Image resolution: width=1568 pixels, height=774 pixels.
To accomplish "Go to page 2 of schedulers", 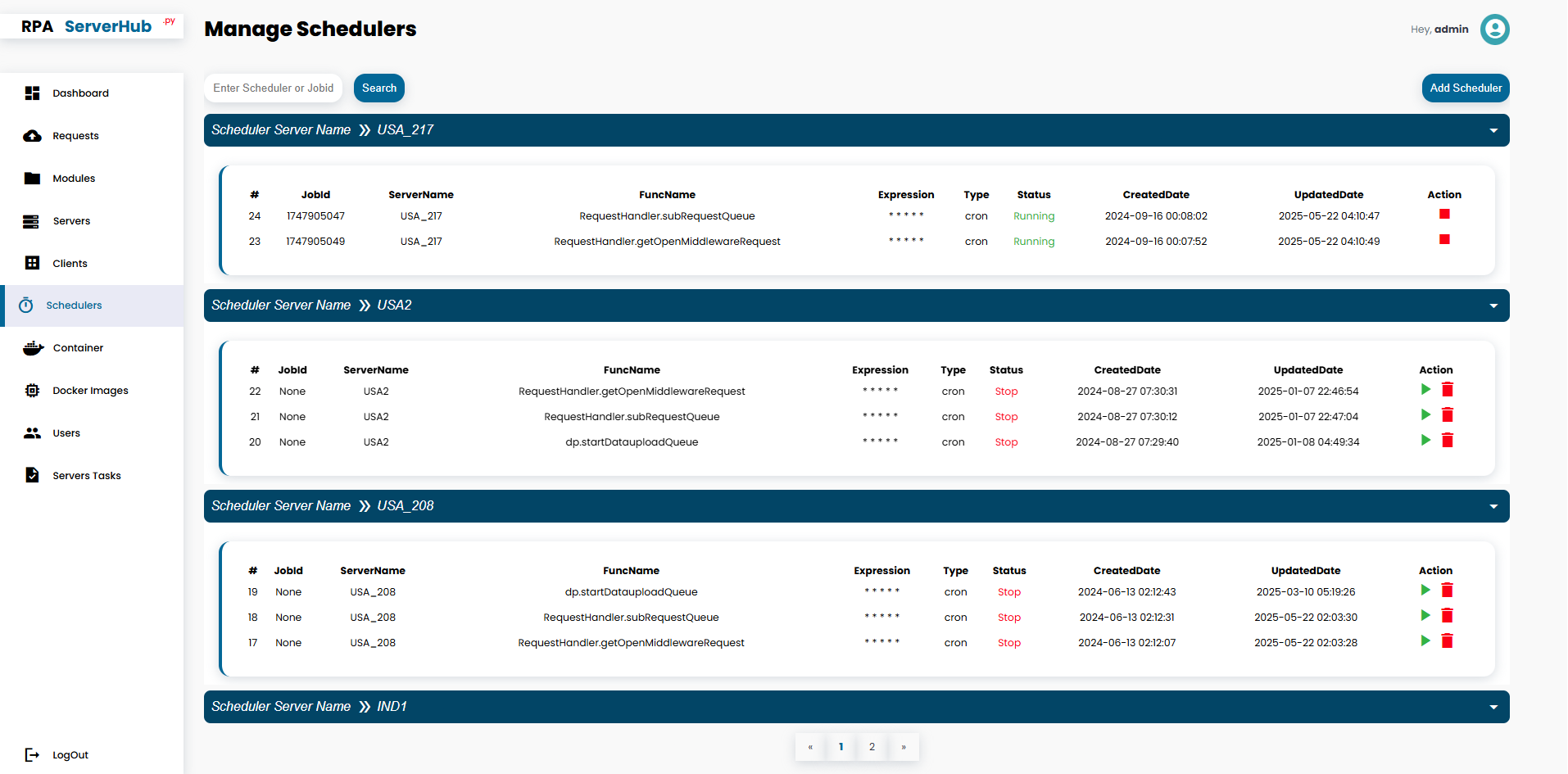I will point(872,747).
